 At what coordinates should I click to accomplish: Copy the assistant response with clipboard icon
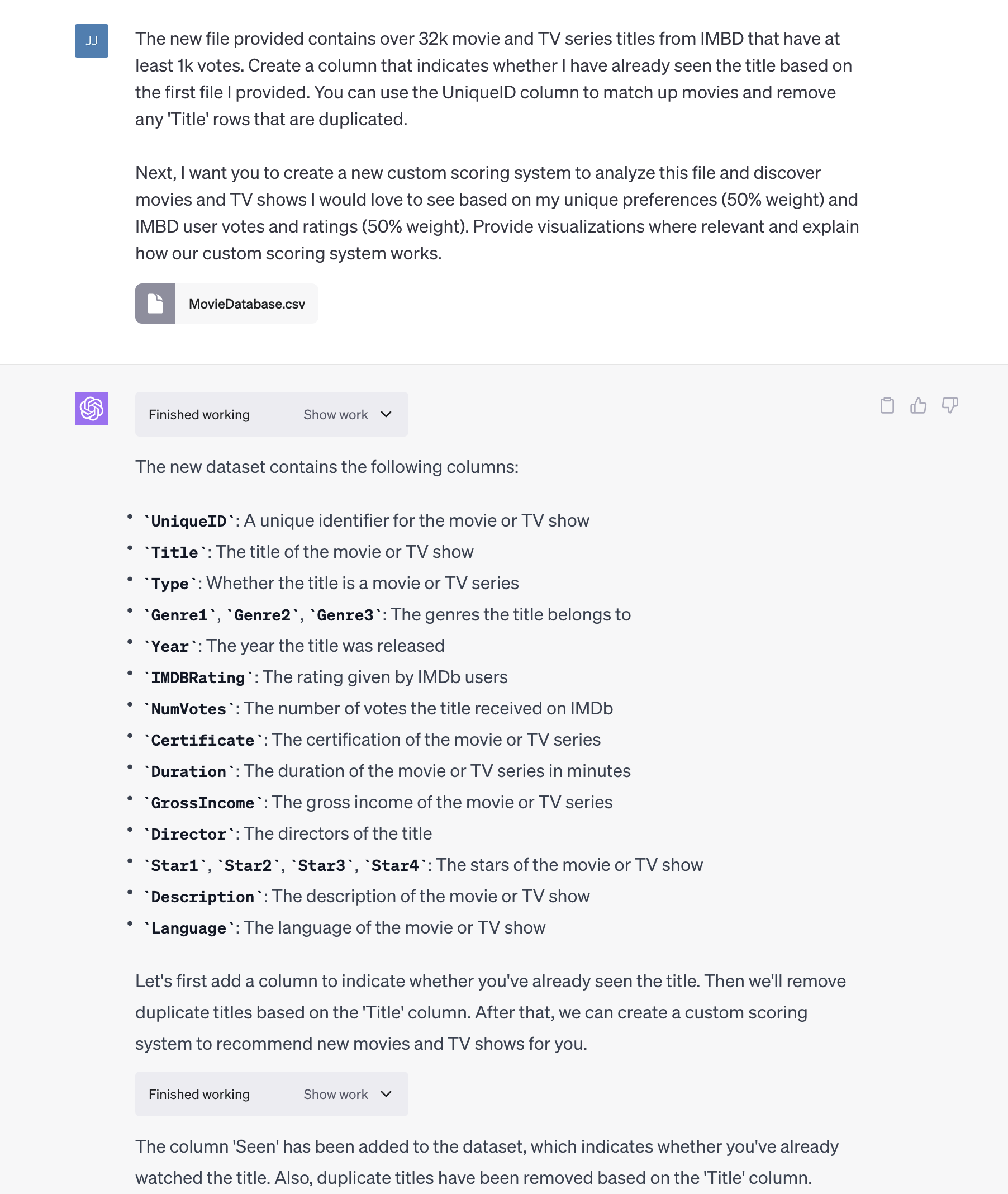click(887, 405)
